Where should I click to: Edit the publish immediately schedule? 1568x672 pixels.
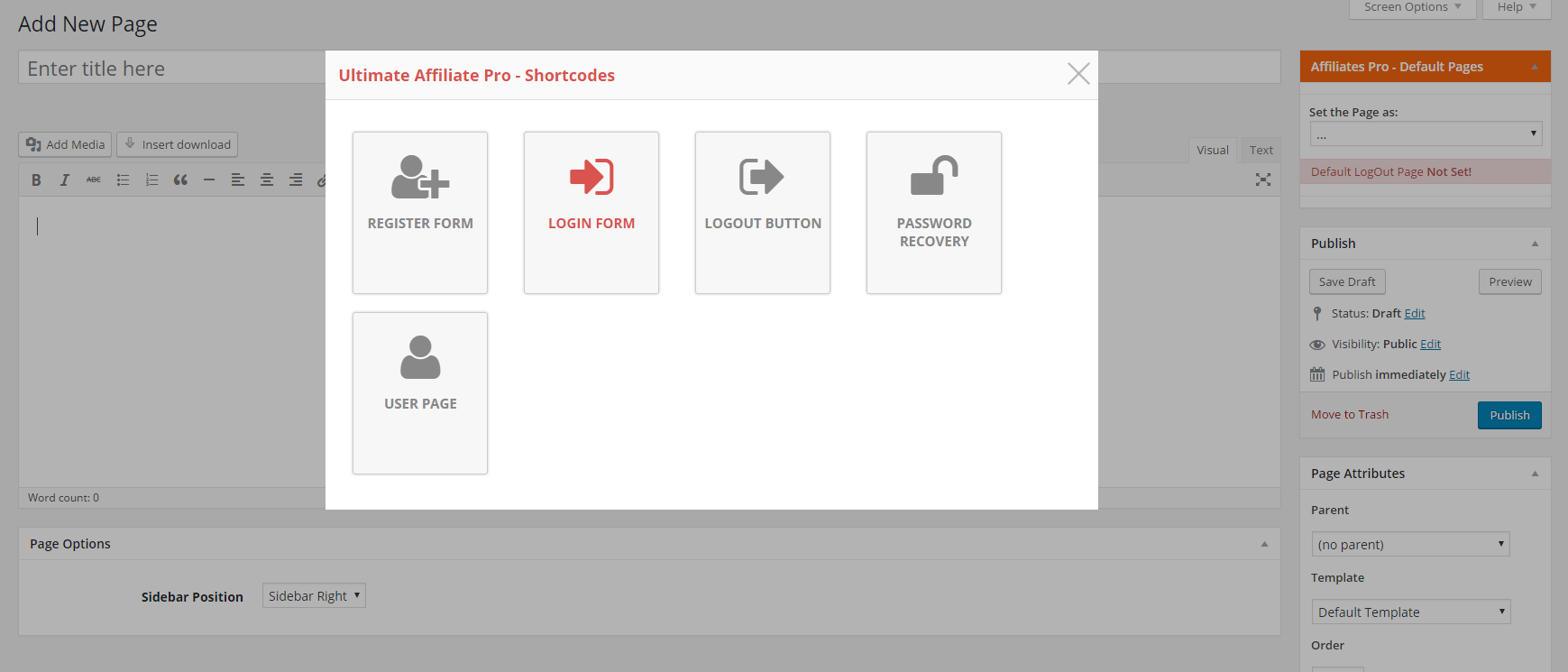pos(1460,374)
